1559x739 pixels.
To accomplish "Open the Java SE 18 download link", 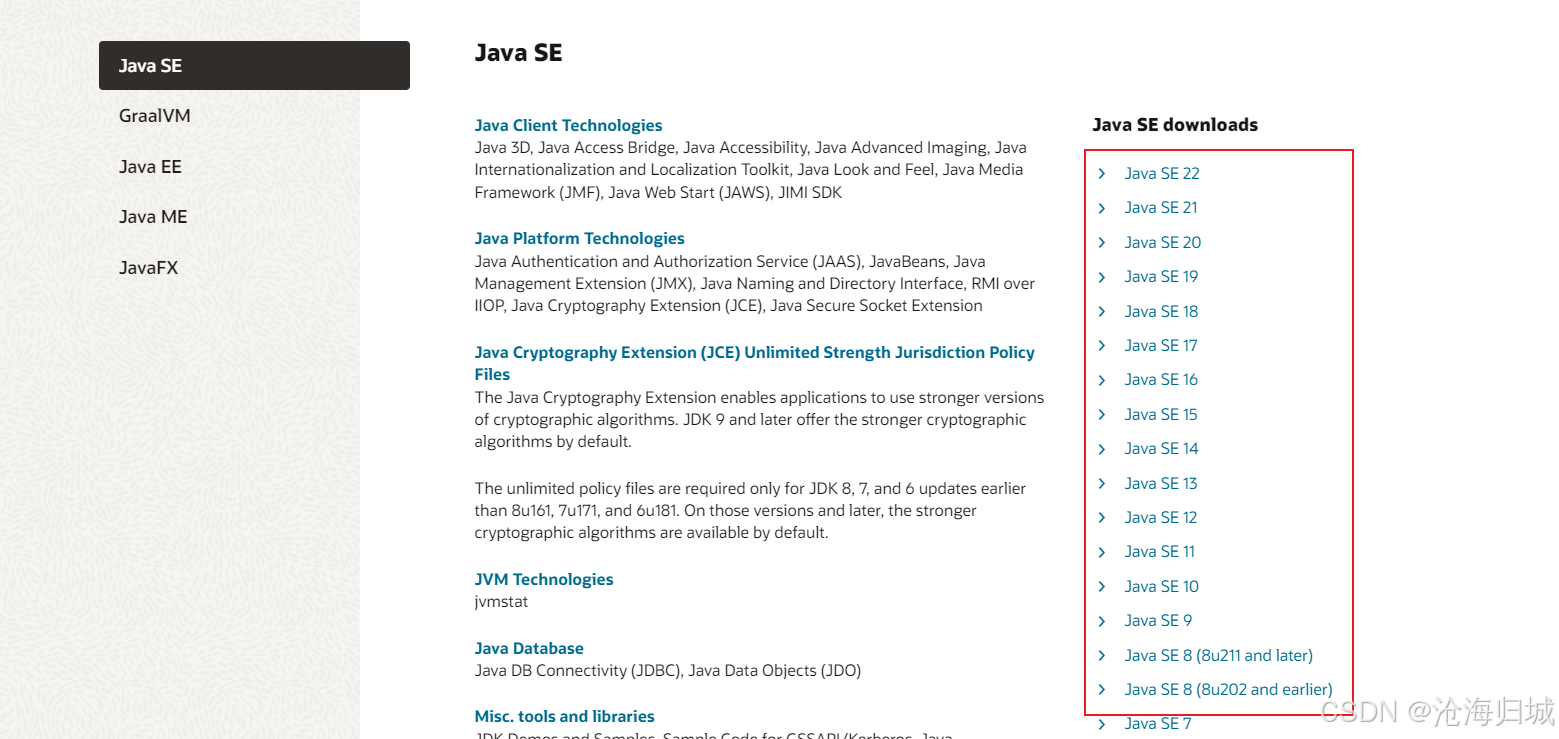I will click(1160, 311).
